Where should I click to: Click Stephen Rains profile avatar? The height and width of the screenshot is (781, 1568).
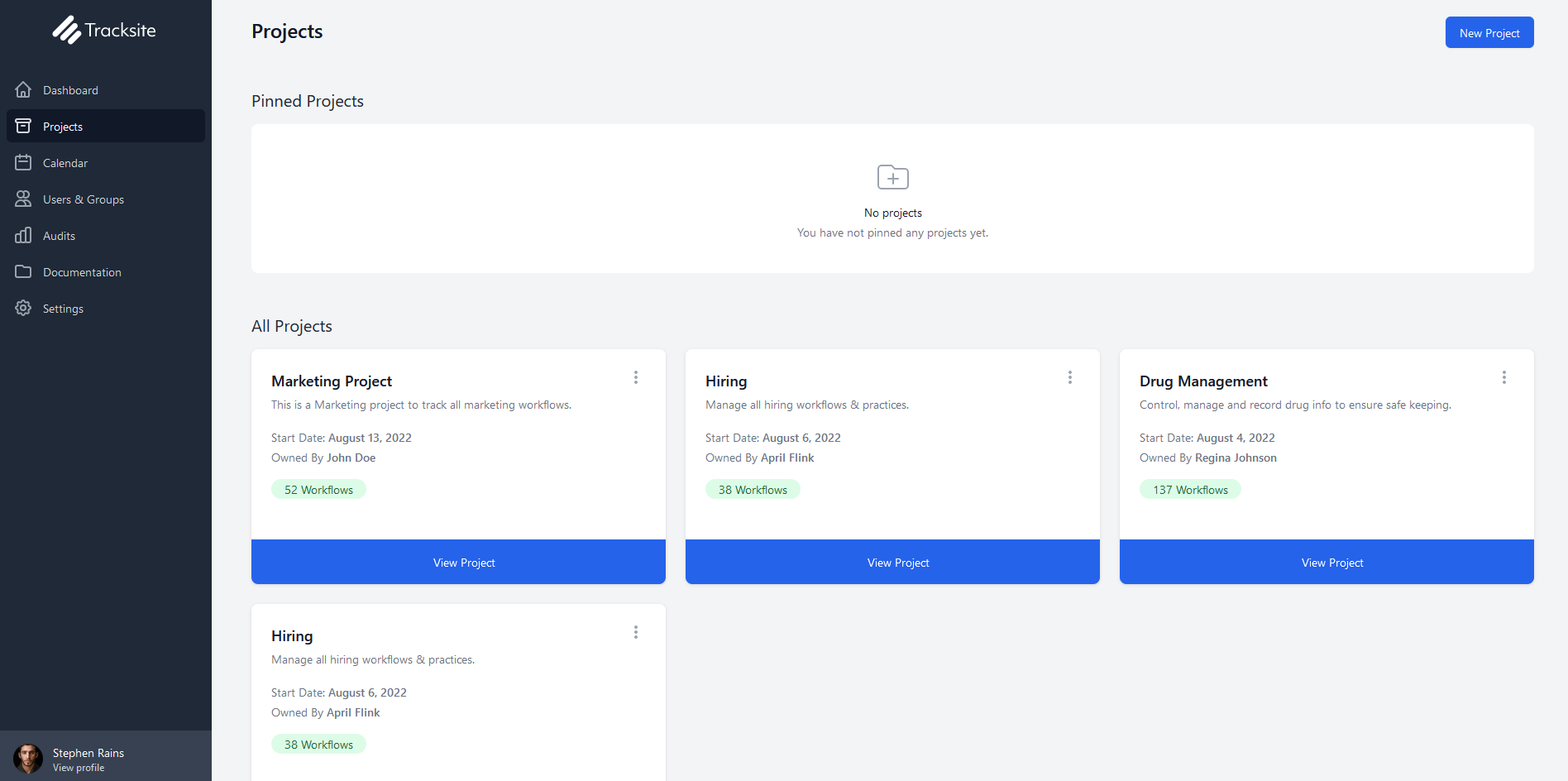(x=28, y=759)
